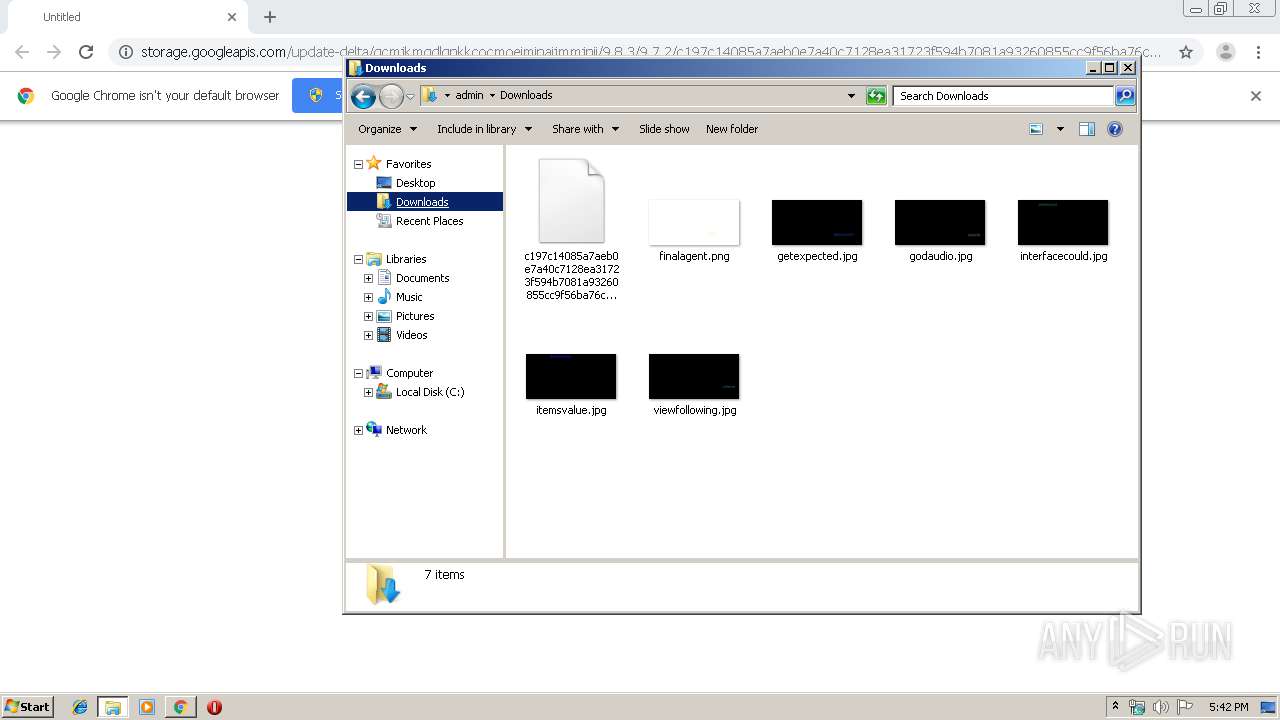1280x720 pixels.
Task: Select the interfacecould.jpg thumbnail
Action: click(1063, 222)
